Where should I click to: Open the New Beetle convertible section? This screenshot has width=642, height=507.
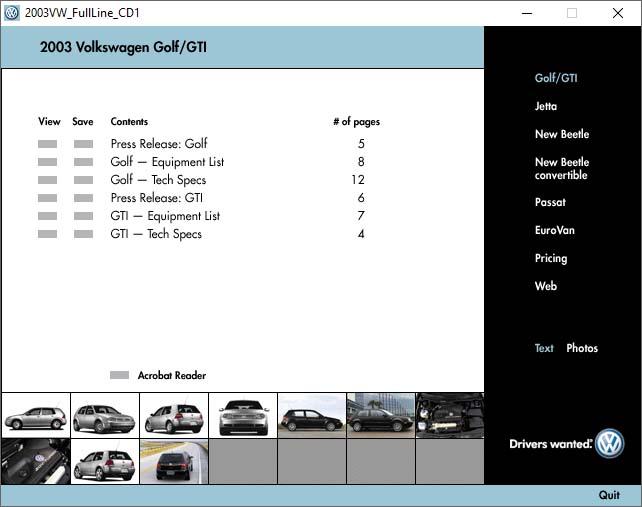[x=562, y=168]
